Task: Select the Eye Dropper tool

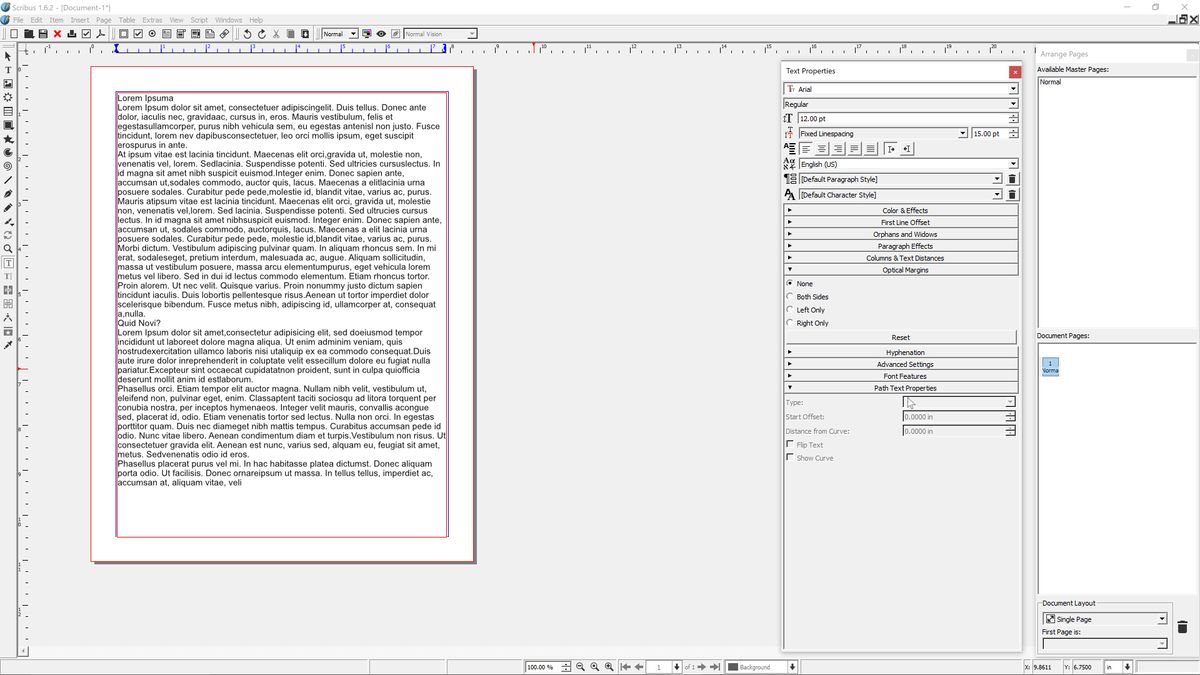Action: [8, 345]
